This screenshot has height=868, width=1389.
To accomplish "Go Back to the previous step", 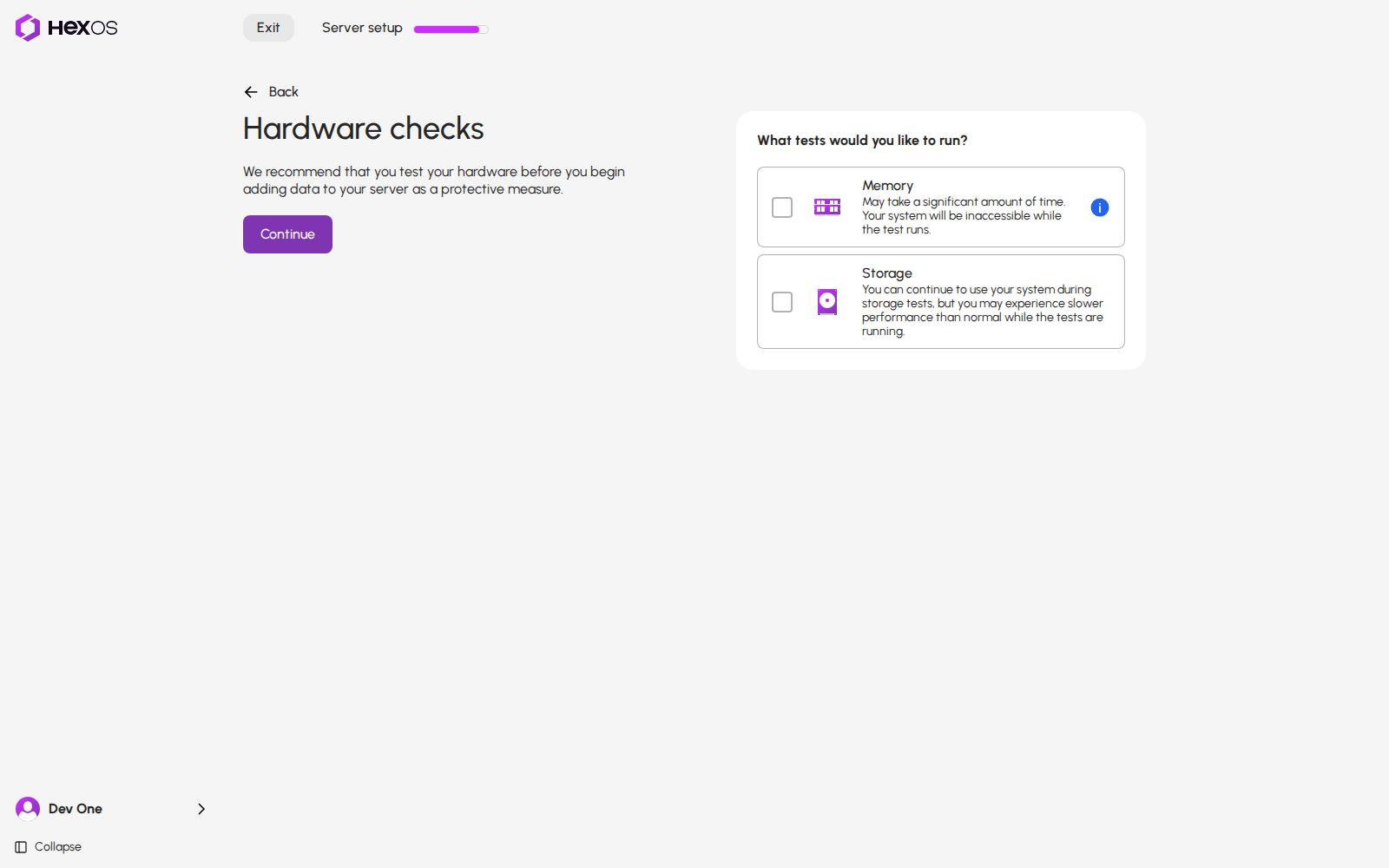I will (x=271, y=92).
